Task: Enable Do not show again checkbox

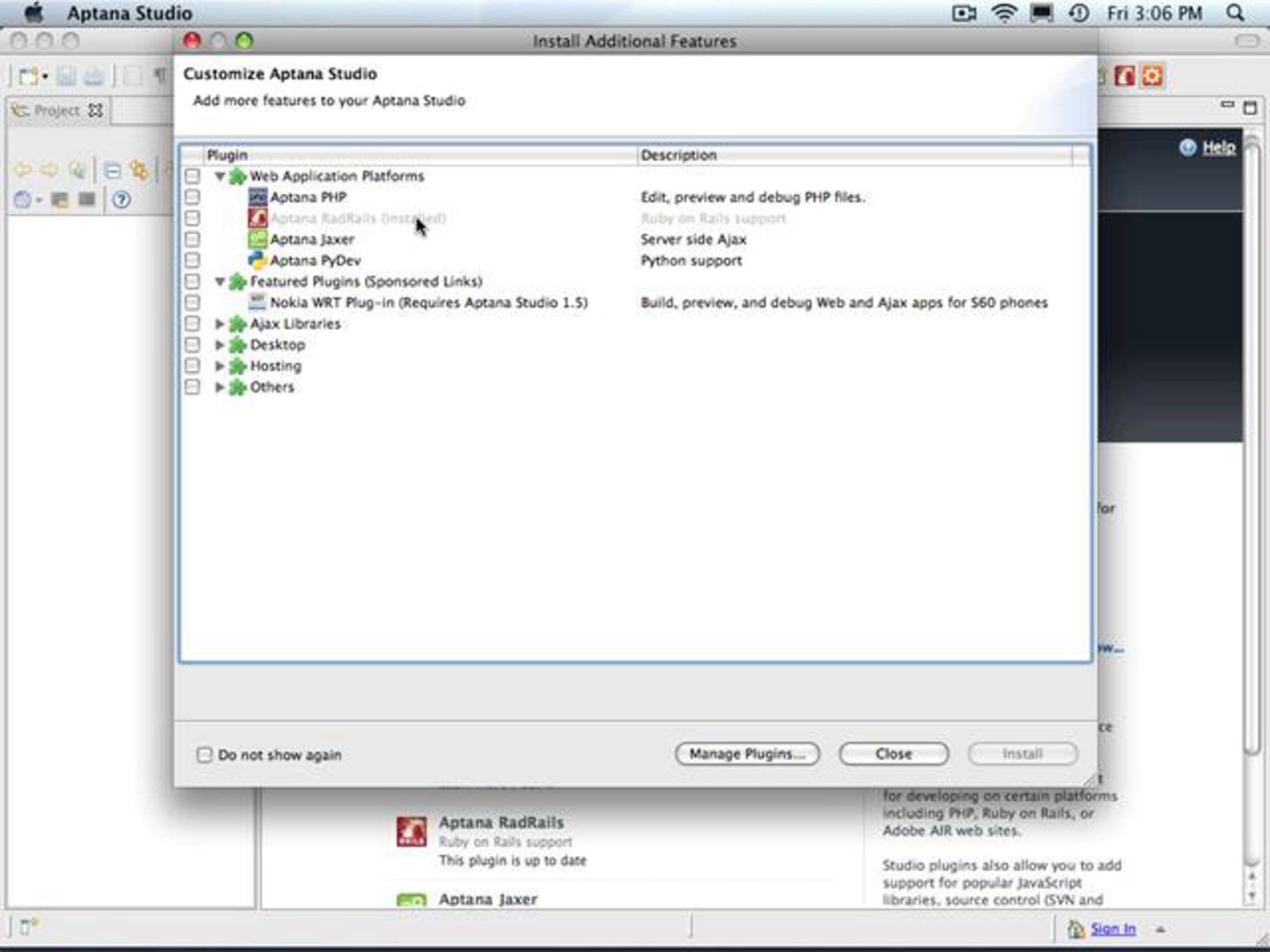Action: pos(204,754)
